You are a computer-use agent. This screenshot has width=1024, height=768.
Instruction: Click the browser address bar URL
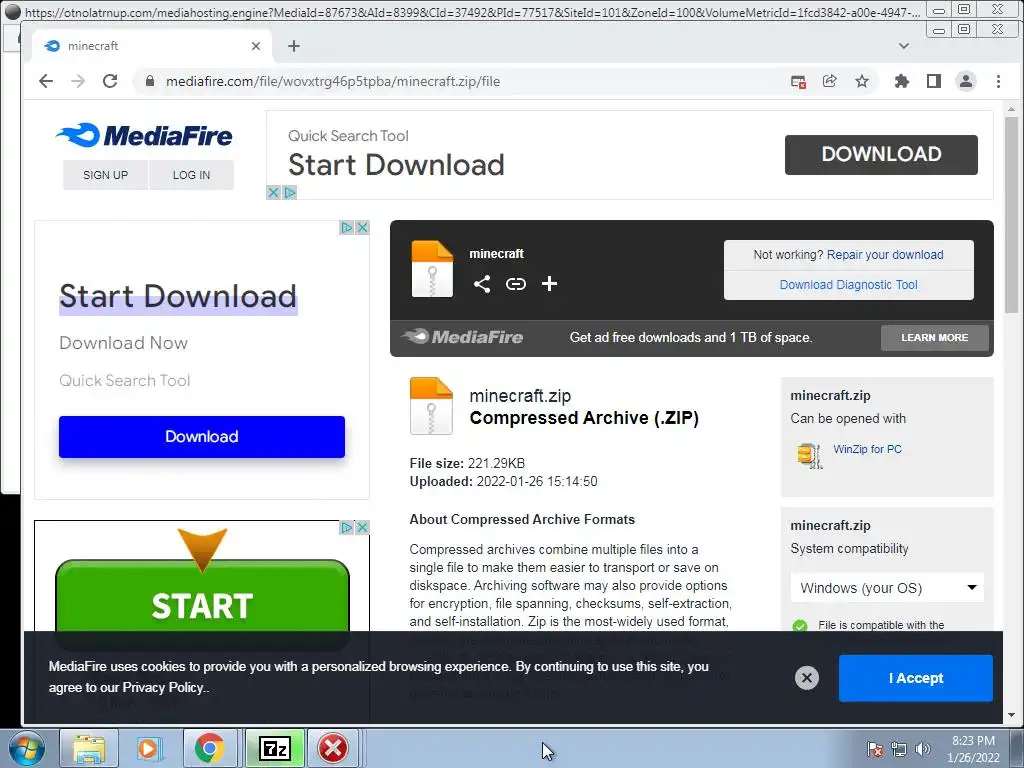[x=333, y=82]
